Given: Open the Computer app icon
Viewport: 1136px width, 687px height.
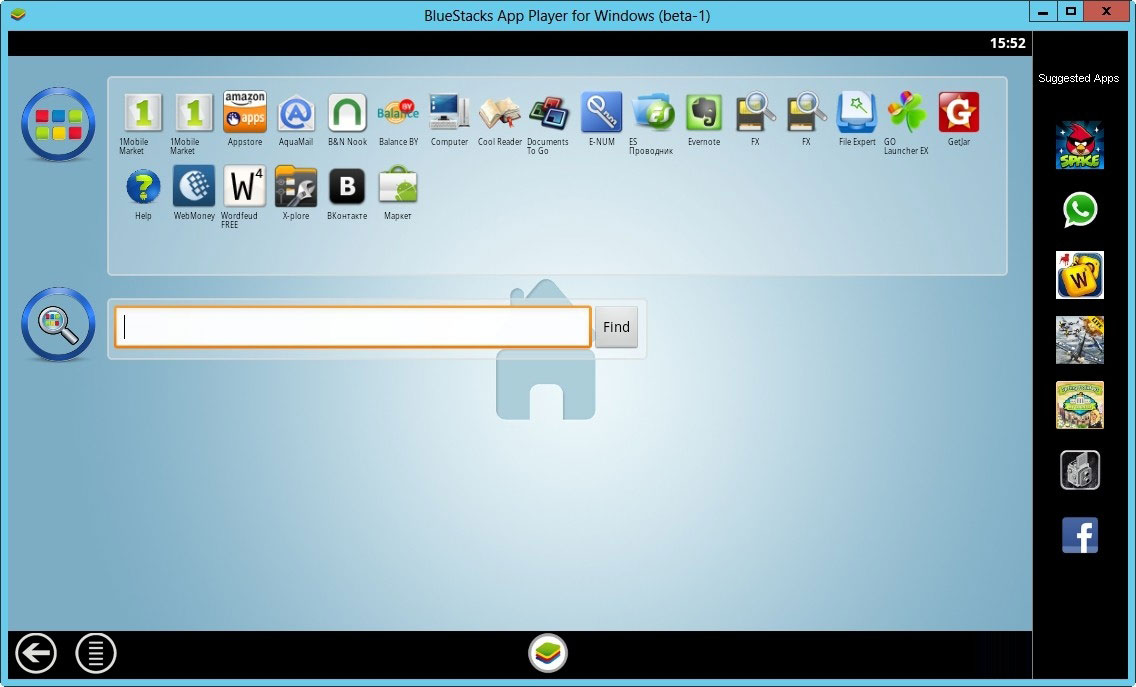Looking at the screenshot, I should pyautogui.click(x=449, y=112).
